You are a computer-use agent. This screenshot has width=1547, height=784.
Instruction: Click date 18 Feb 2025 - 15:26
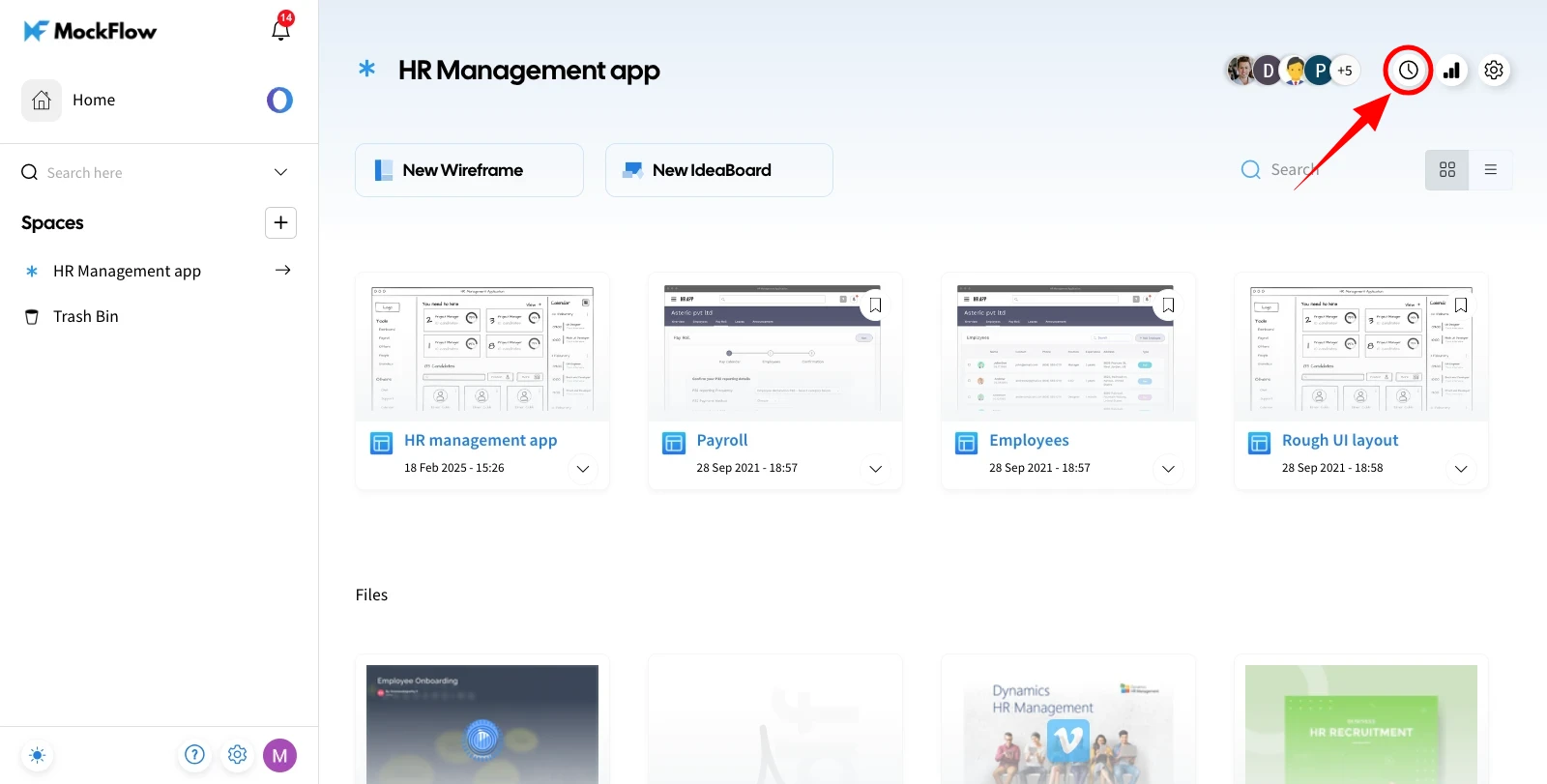[x=454, y=468]
